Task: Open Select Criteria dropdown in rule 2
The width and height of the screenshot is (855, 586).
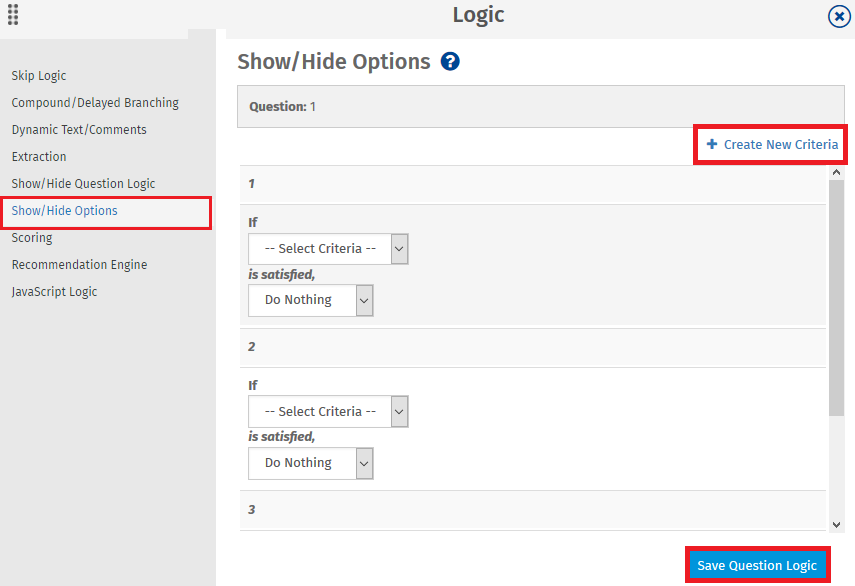Action: point(328,412)
